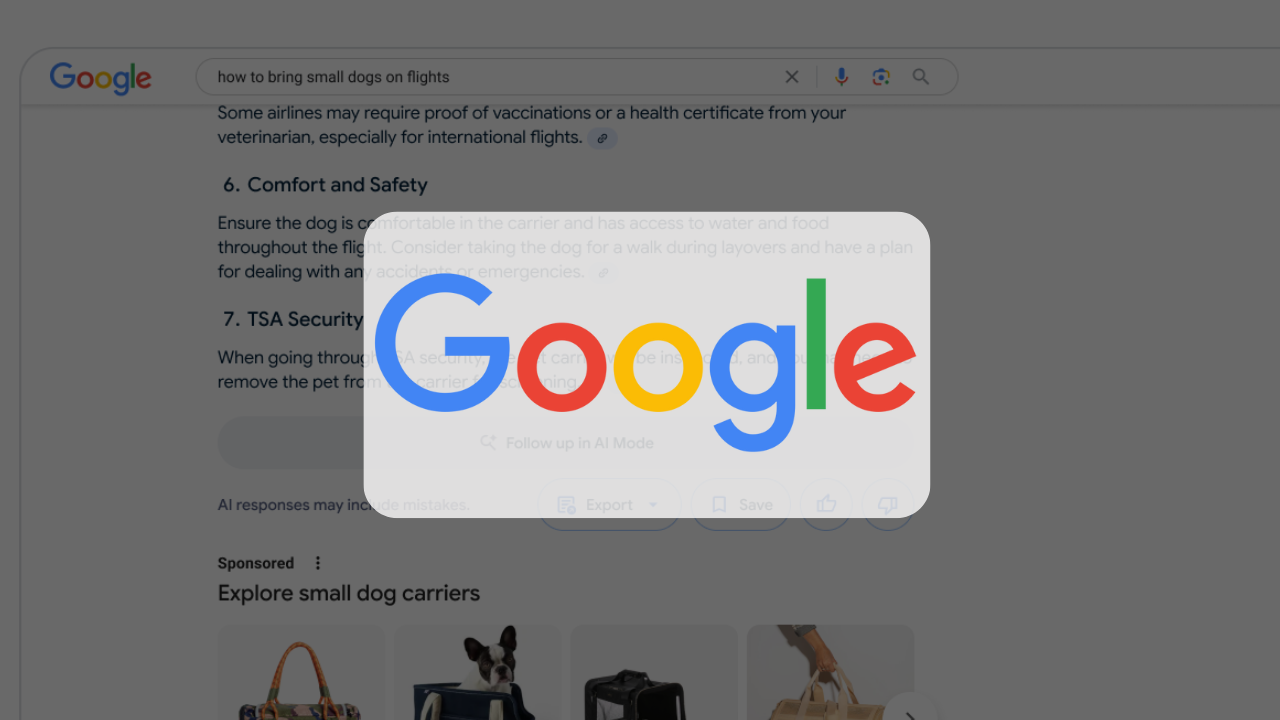Expand the Export dropdown arrow
Viewport: 1280px width, 720px height.
(653, 505)
